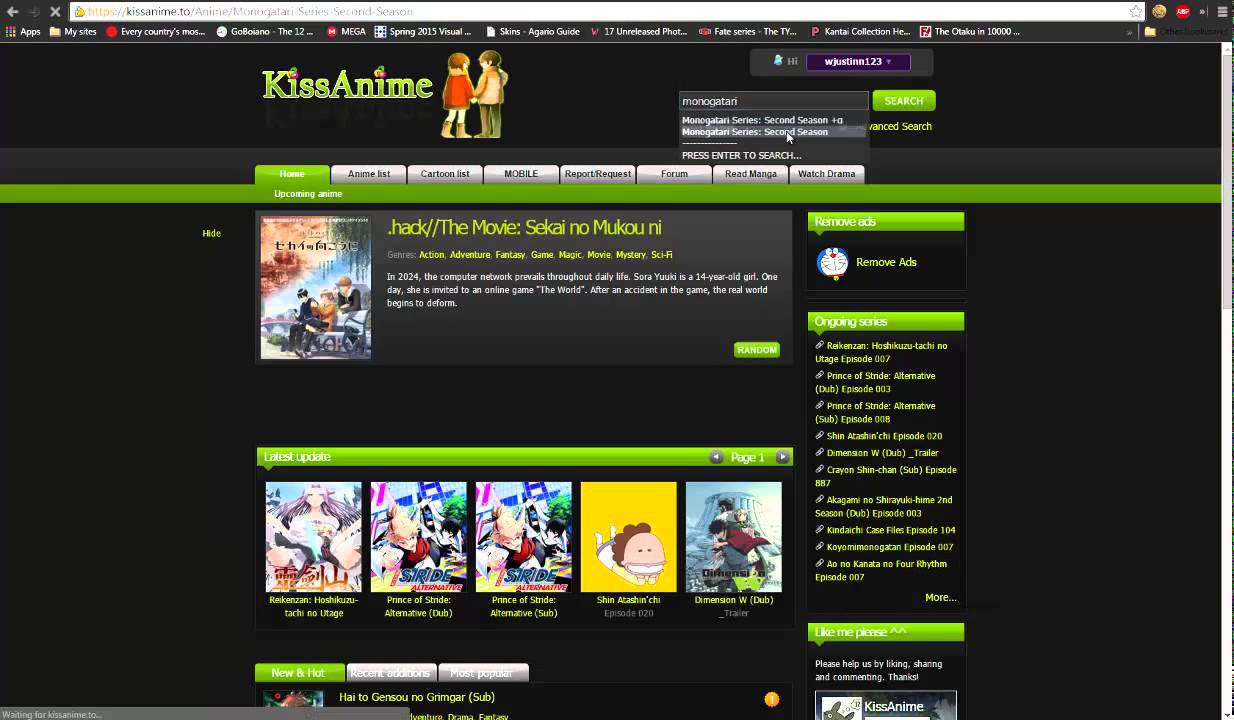Click the green SEARCH button
Image resolution: width=1234 pixels, height=720 pixels.
pos(904,101)
